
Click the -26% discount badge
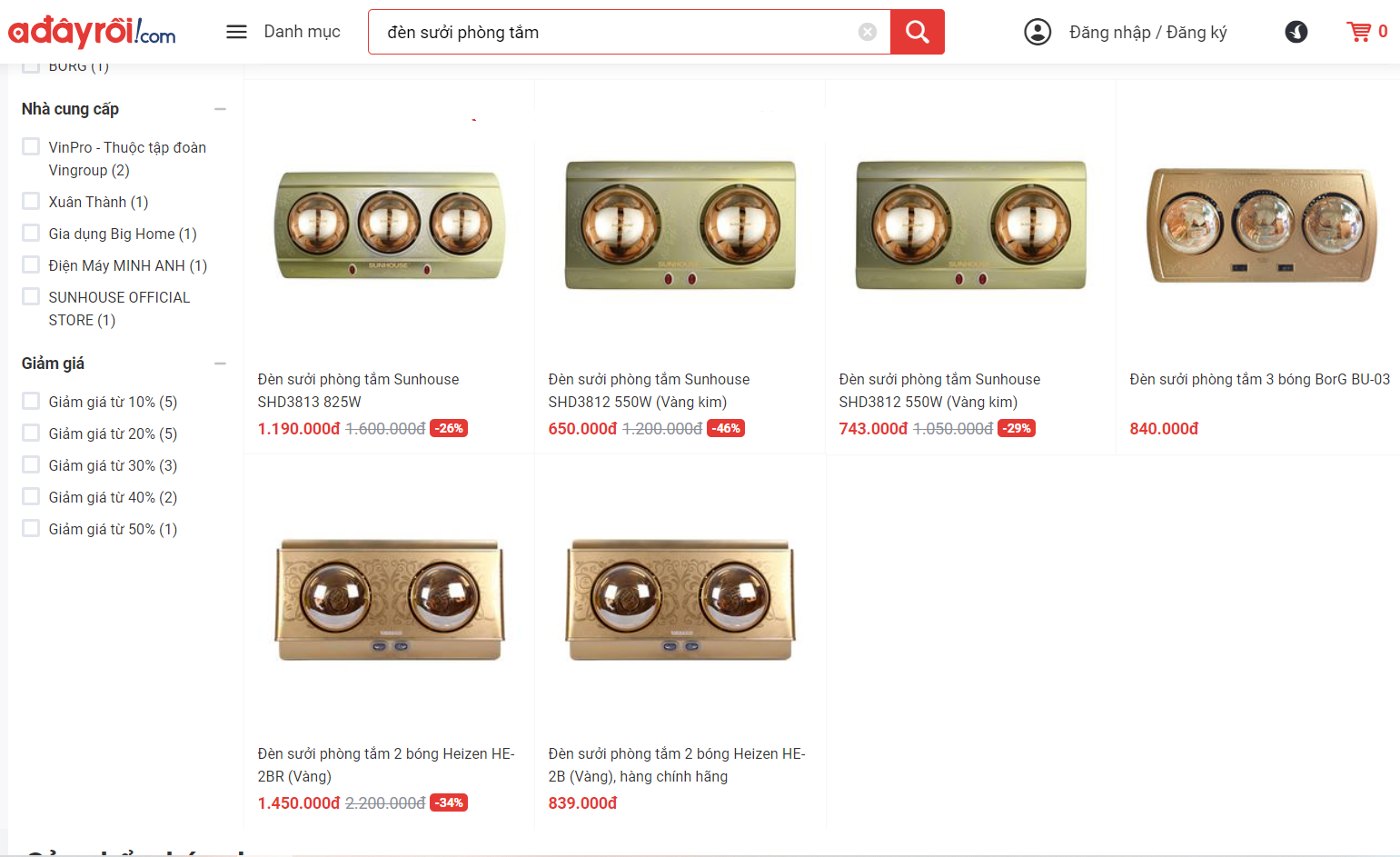click(x=450, y=428)
